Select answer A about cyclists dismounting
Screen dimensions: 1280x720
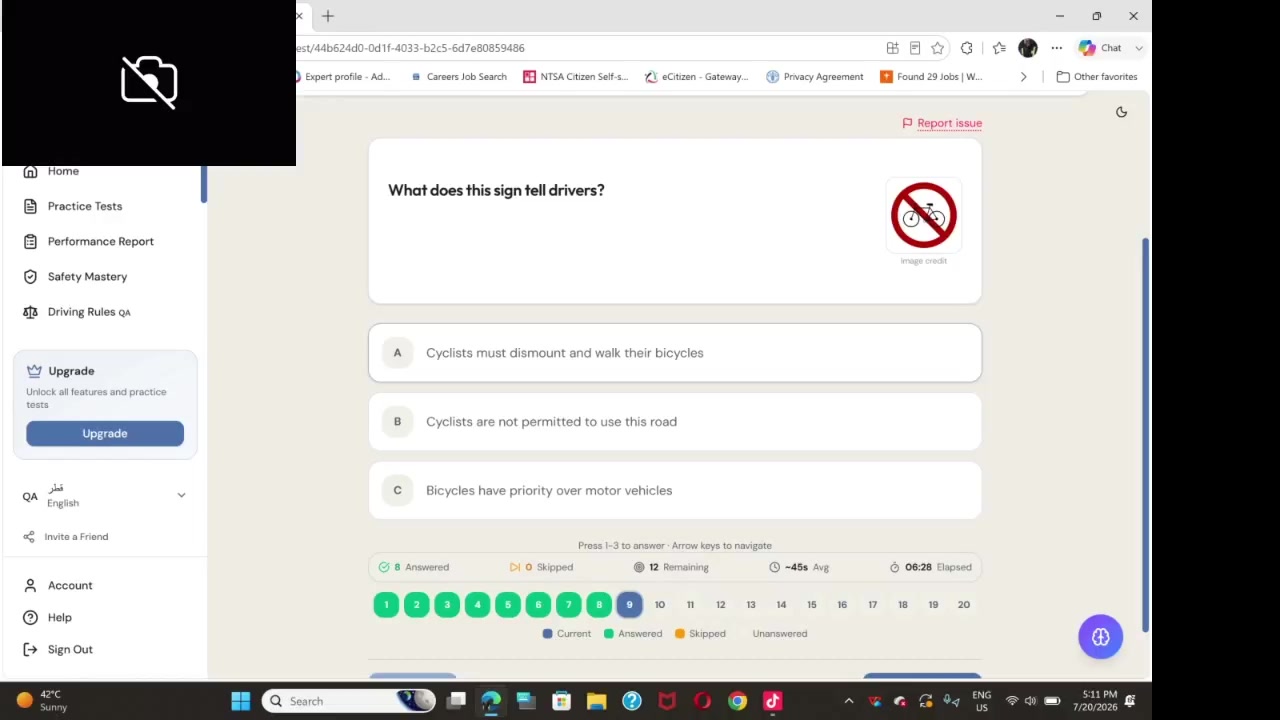coord(675,353)
